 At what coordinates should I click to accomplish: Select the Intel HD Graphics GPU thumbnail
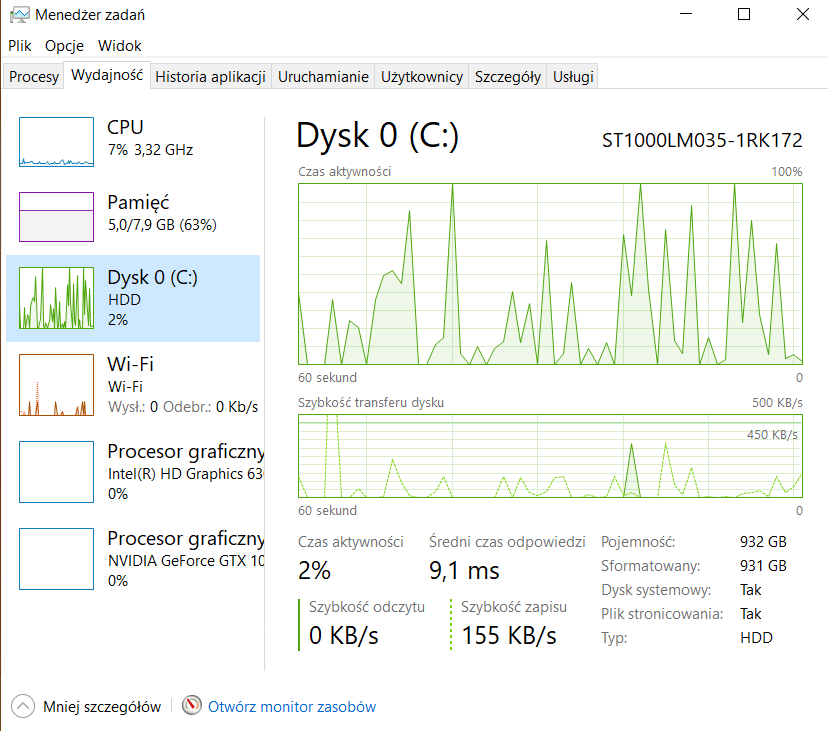(57, 472)
